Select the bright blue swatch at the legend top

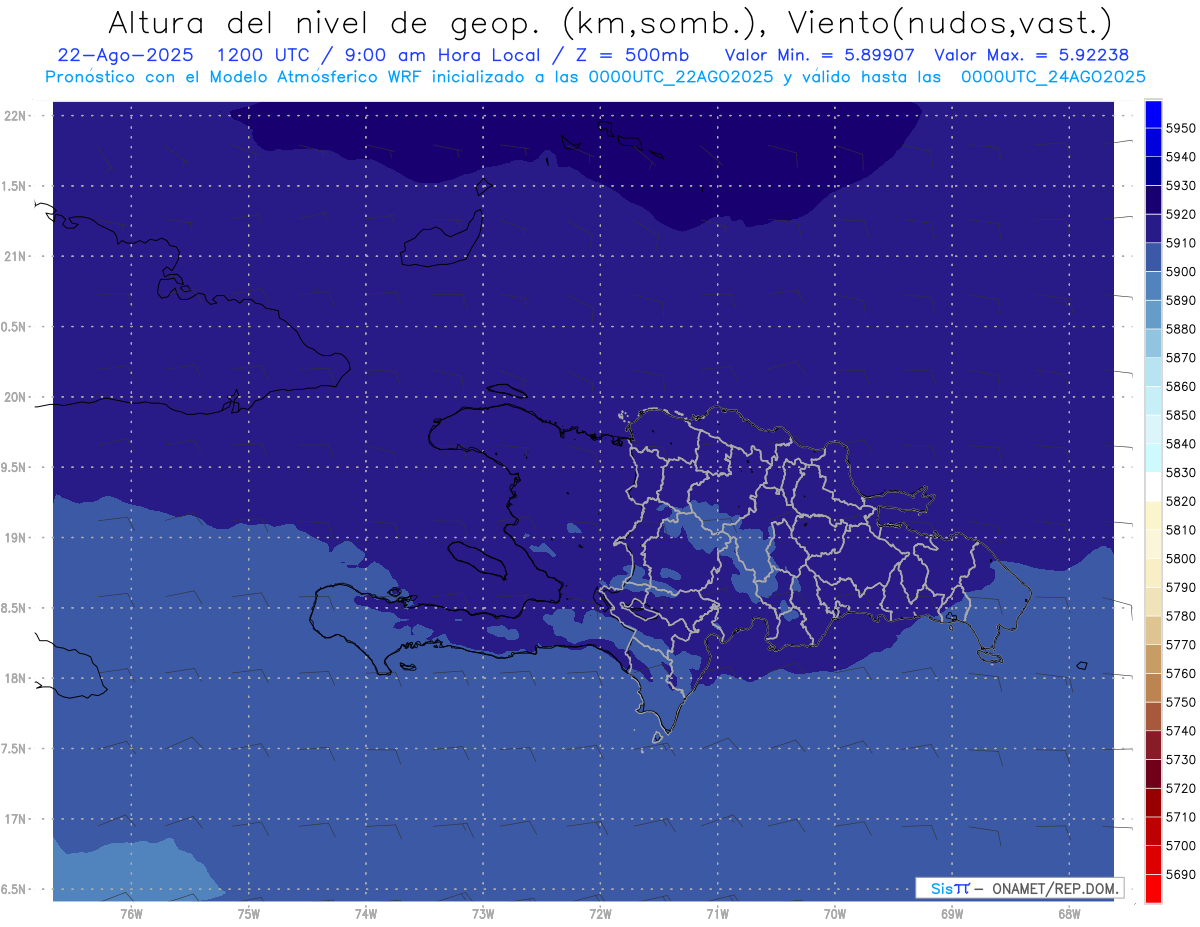1152,113
